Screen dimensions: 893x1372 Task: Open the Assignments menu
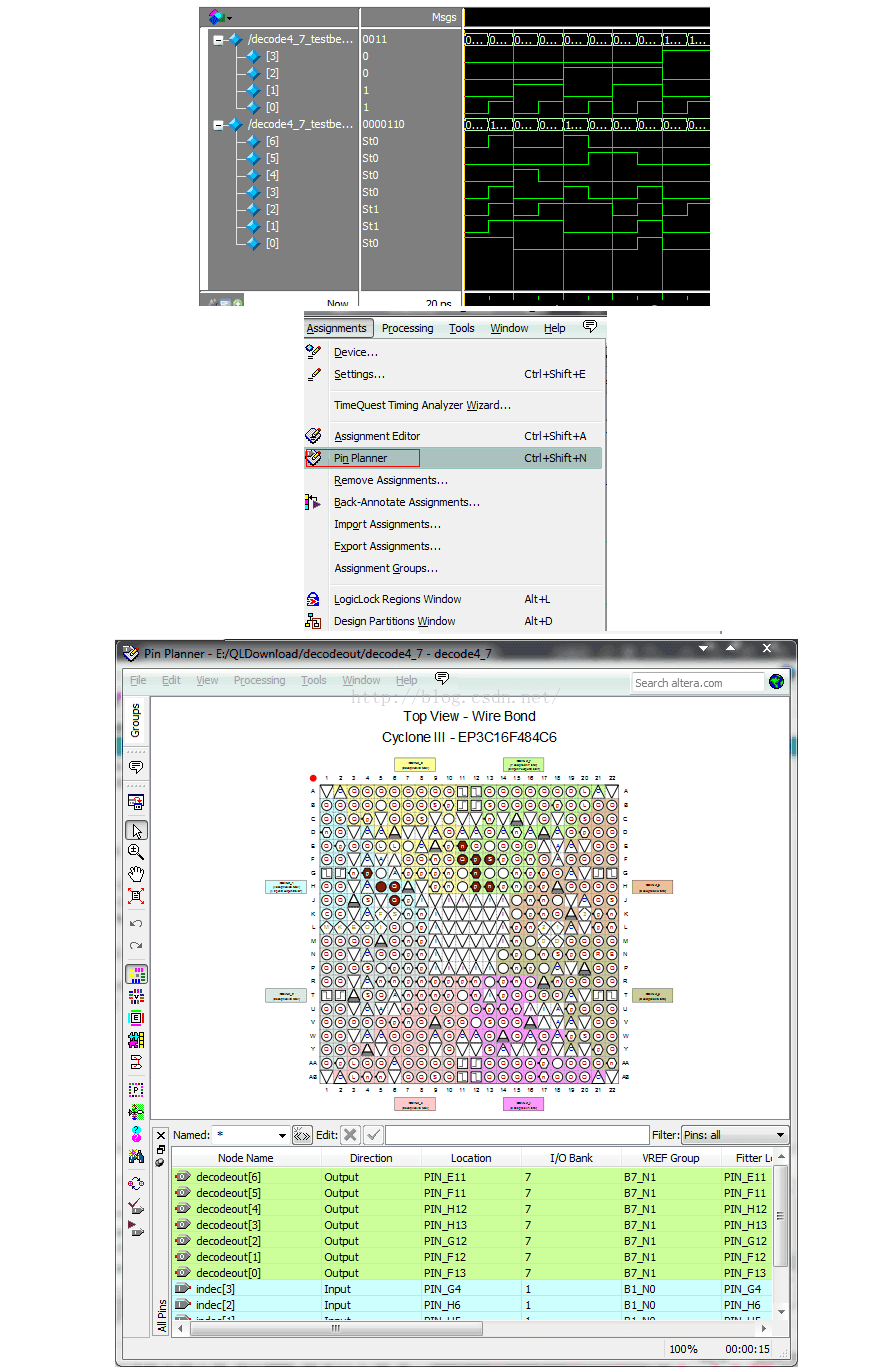(337, 328)
